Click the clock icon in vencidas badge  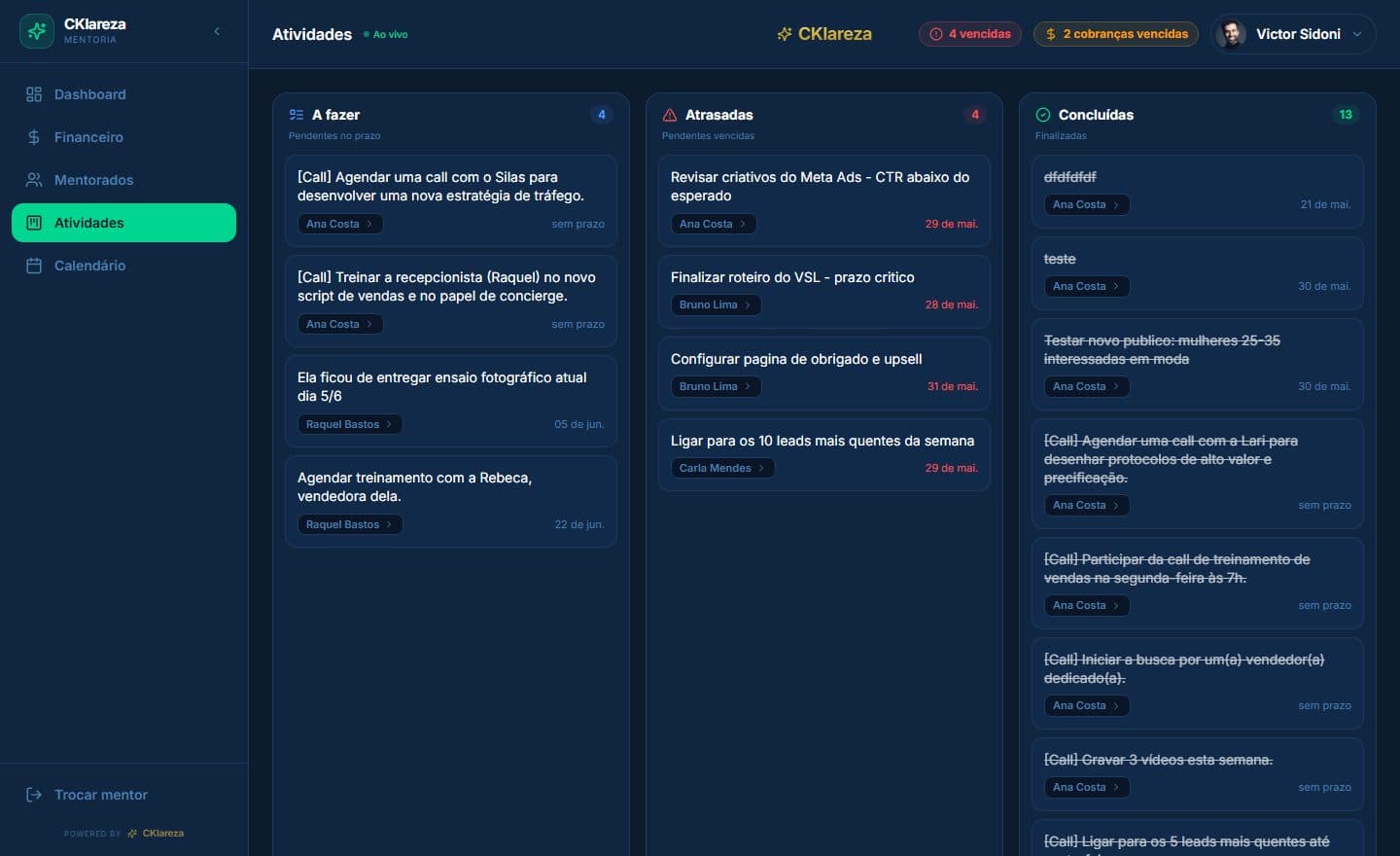pos(936,34)
